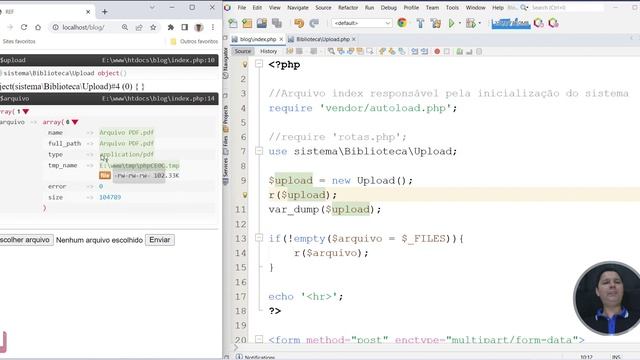
Task: Run the project with green play icon
Action: click(x=451, y=23)
